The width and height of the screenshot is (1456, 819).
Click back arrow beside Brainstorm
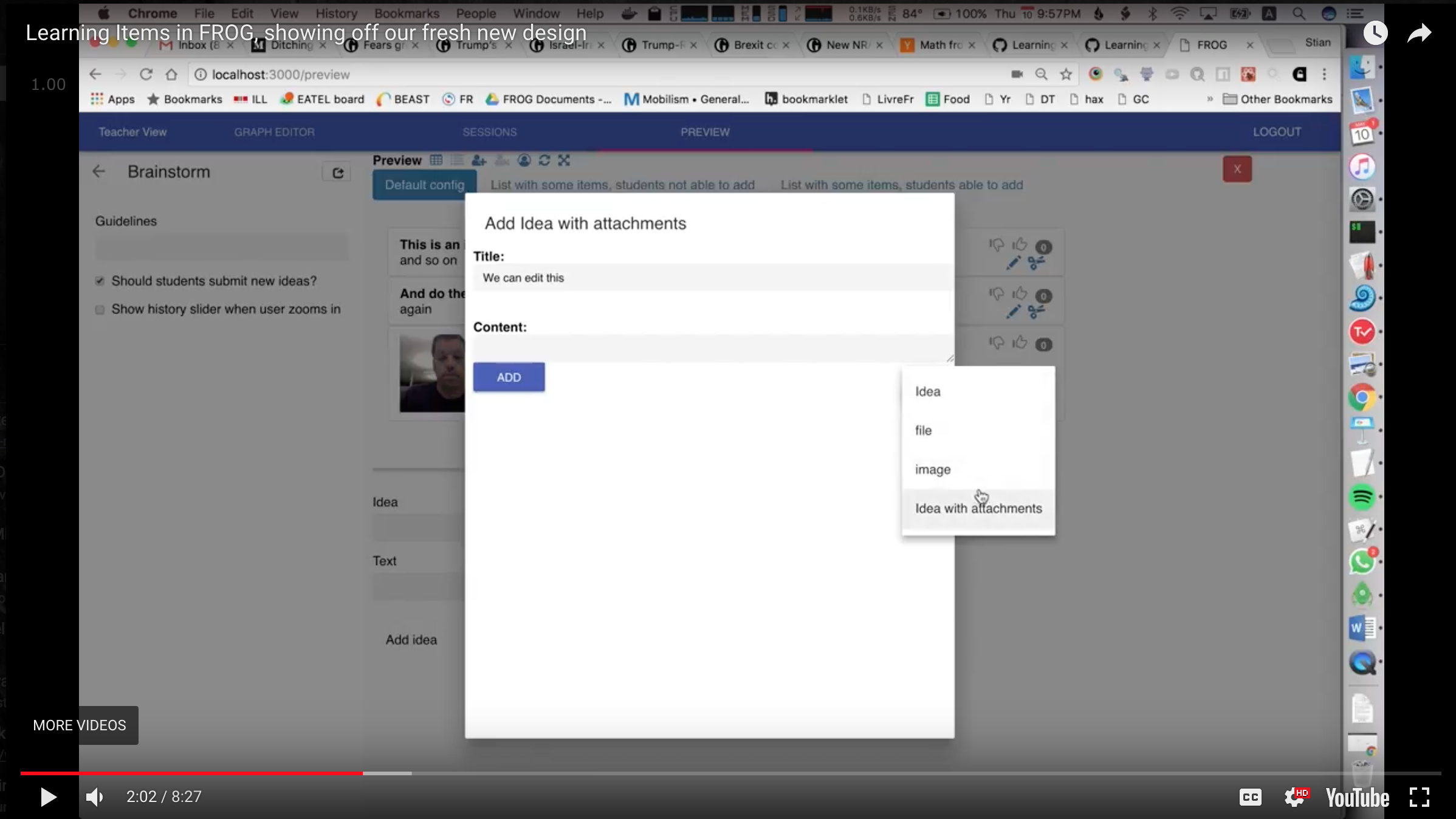click(x=98, y=172)
